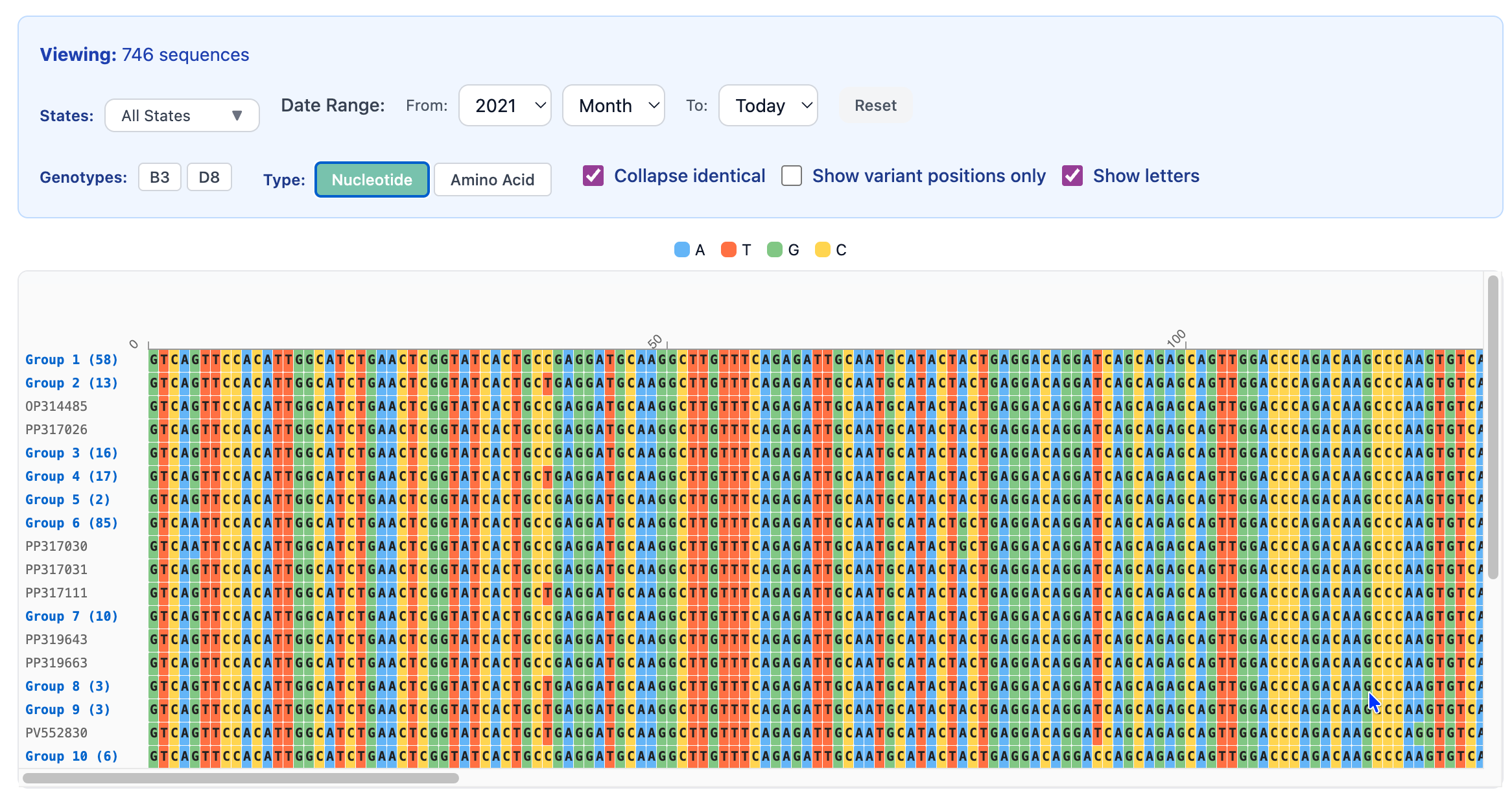Image resolution: width=1512 pixels, height=797 pixels.
Task: Click the green G legend swatch
Action: click(775, 249)
